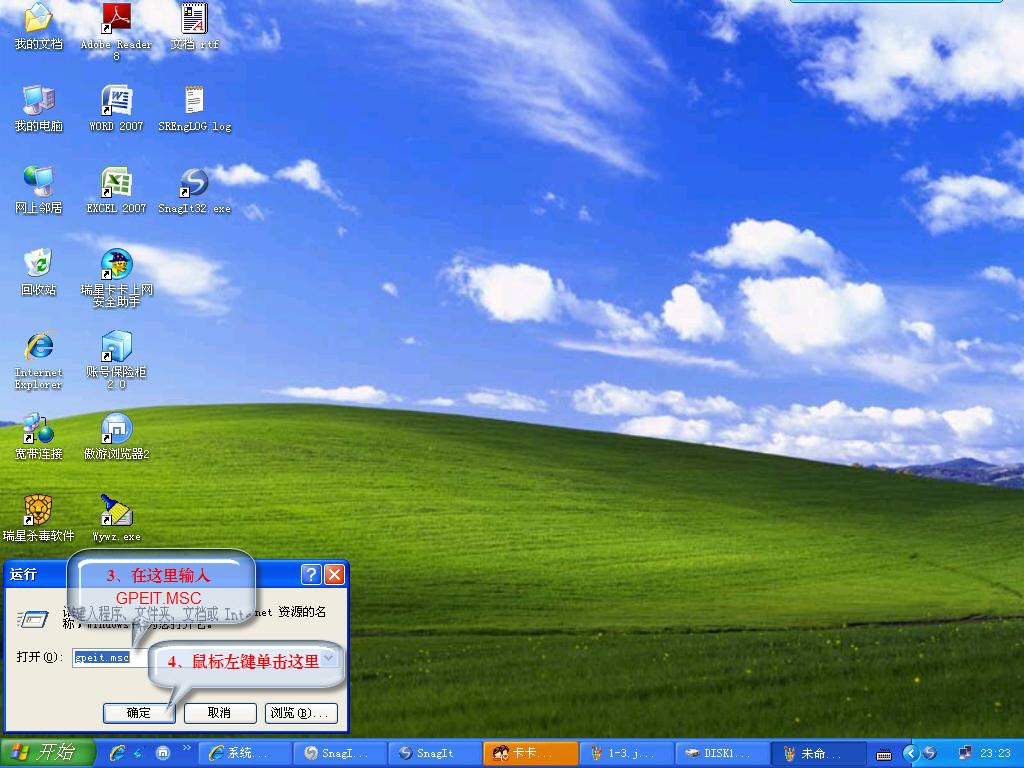
Task: Launch WORD 2007 shortcut
Action: pos(116,109)
